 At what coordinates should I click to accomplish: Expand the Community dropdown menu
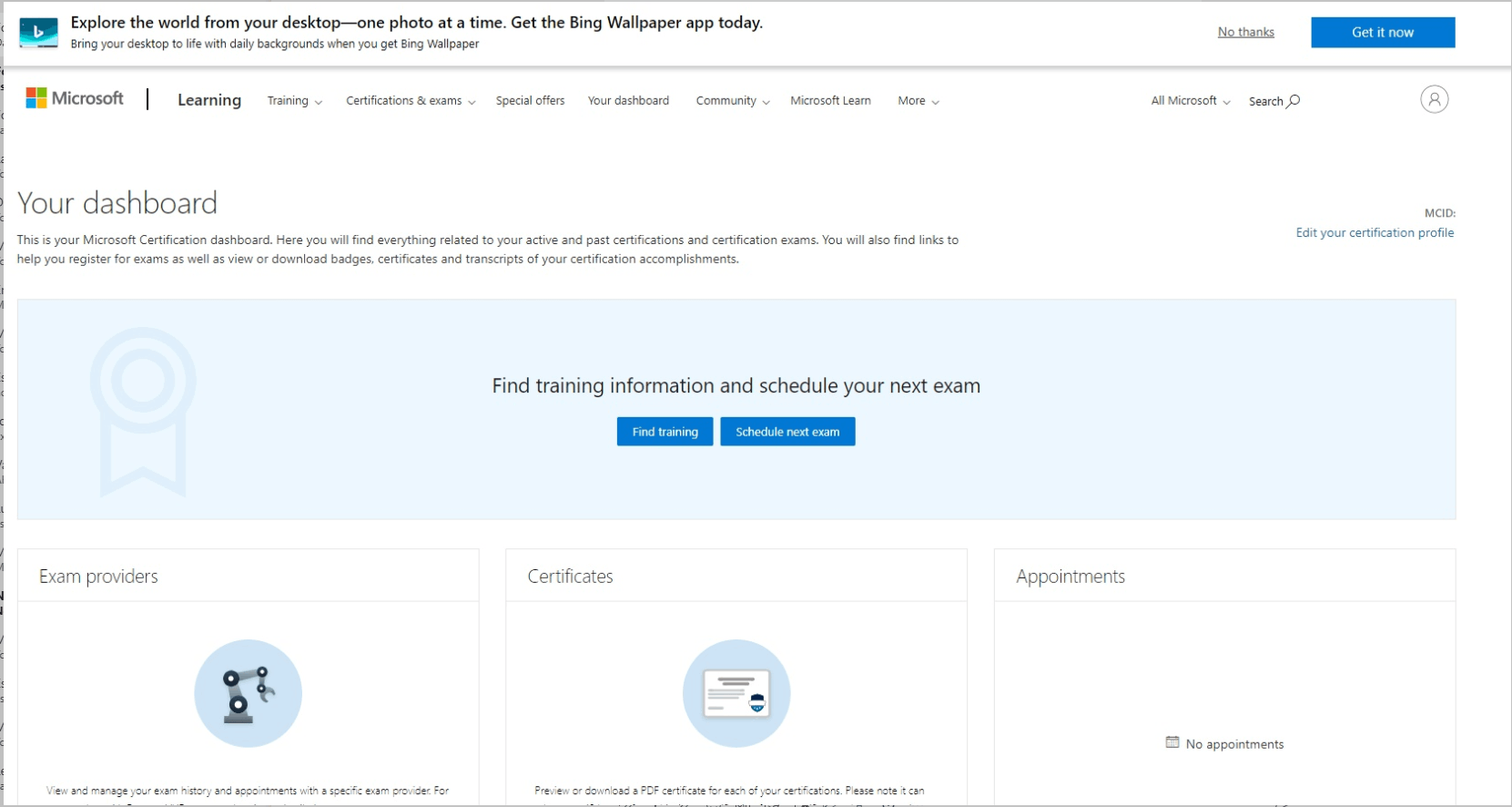click(x=733, y=101)
